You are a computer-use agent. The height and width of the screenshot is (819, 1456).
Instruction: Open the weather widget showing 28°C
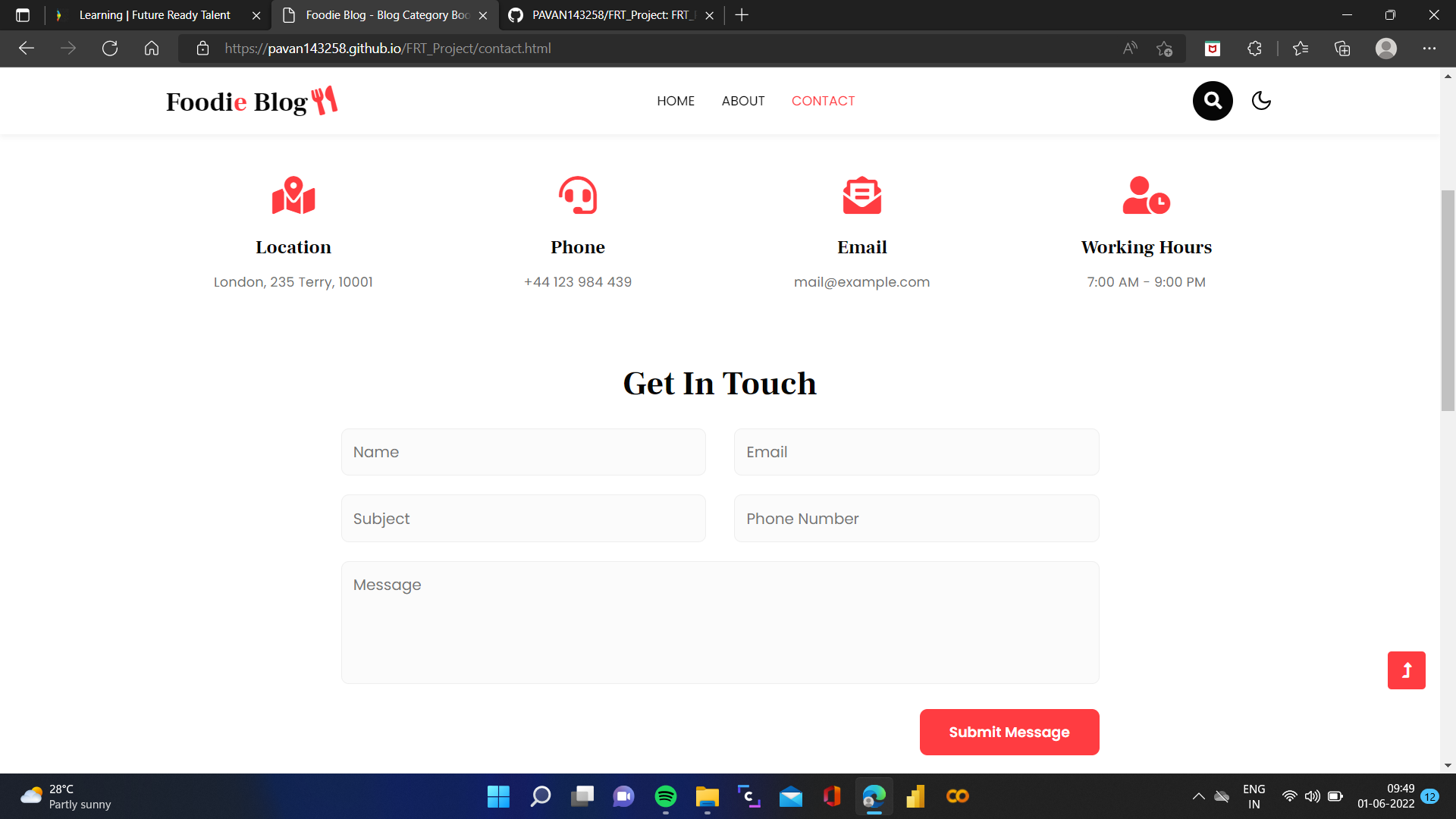tap(66, 796)
